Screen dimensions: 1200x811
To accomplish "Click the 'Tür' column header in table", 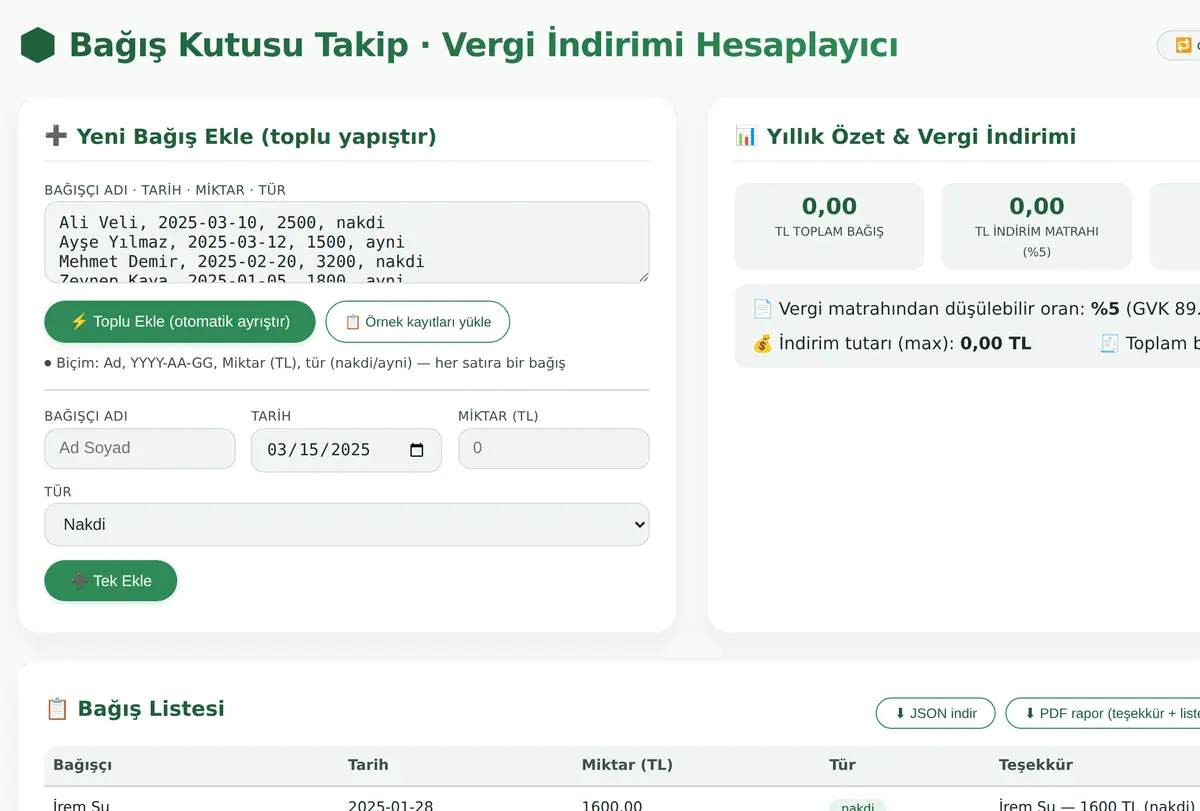I will coord(842,765).
